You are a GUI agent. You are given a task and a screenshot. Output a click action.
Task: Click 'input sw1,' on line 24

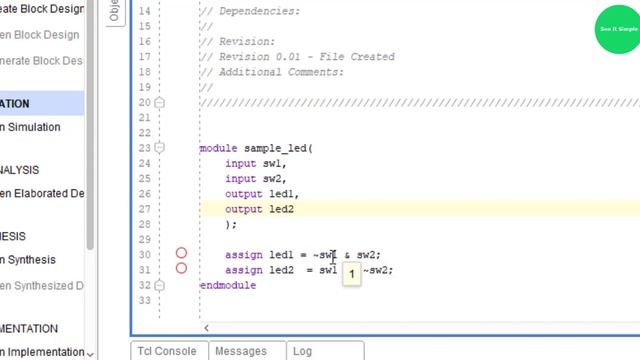pyautogui.click(x=256, y=164)
